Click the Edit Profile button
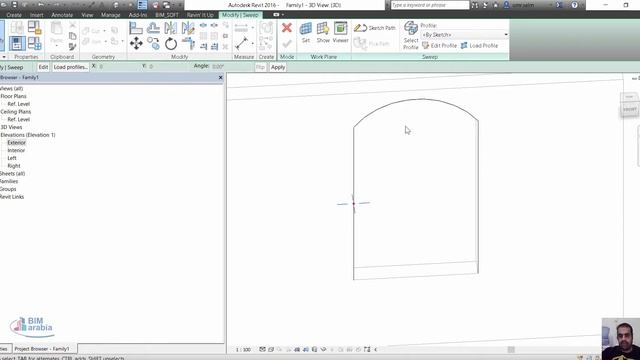The width and height of the screenshot is (640, 360). click(439, 46)
